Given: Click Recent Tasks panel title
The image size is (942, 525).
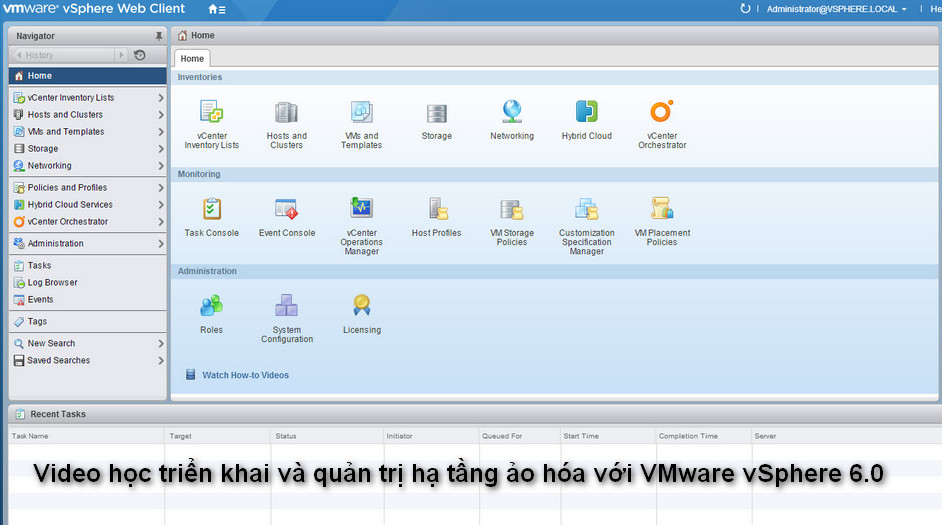Looking at the screenshot, I should [58, 414].
